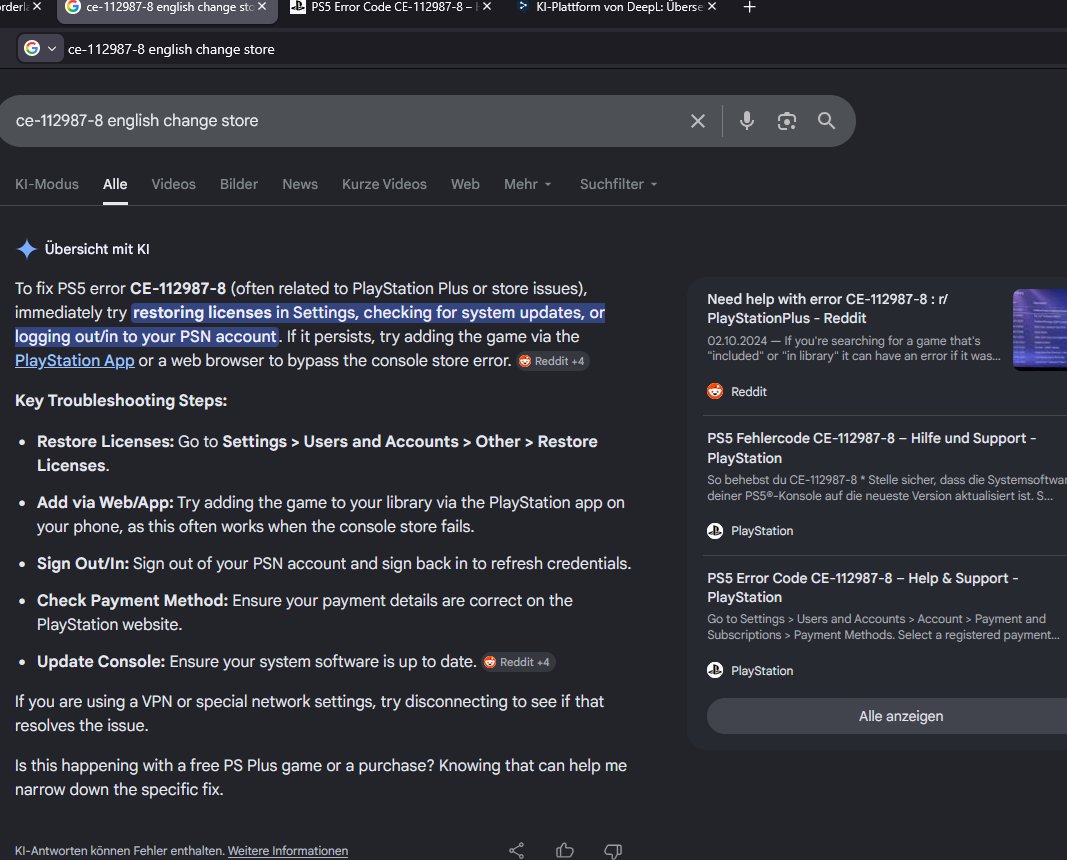Click the Reddit source icon under first result
This screenshot has height=860, width=1067.
click(715, 391)
